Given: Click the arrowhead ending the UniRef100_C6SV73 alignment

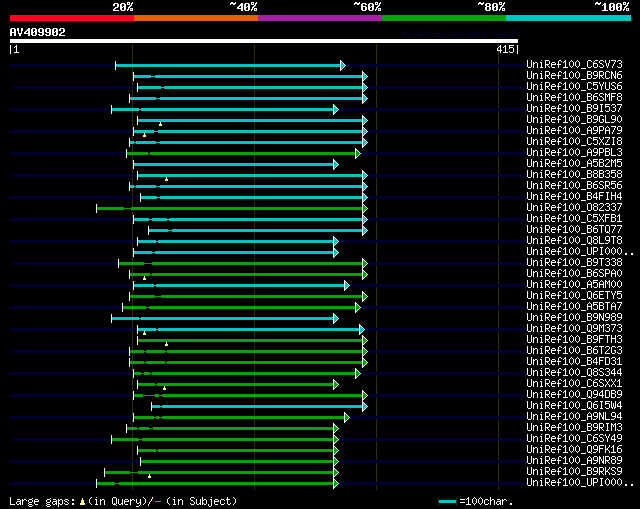Looking at the screenshot, I should pos(343,65).
